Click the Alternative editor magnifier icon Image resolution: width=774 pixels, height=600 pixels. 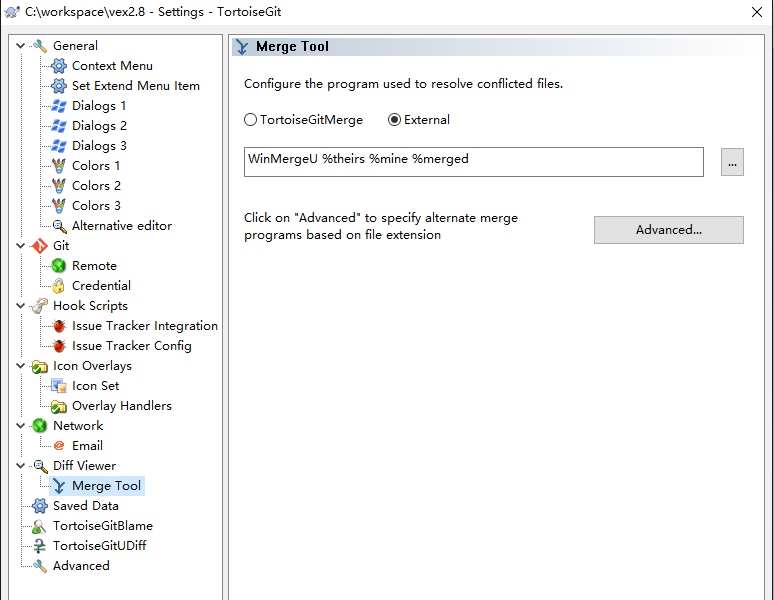tap(59, 226)
